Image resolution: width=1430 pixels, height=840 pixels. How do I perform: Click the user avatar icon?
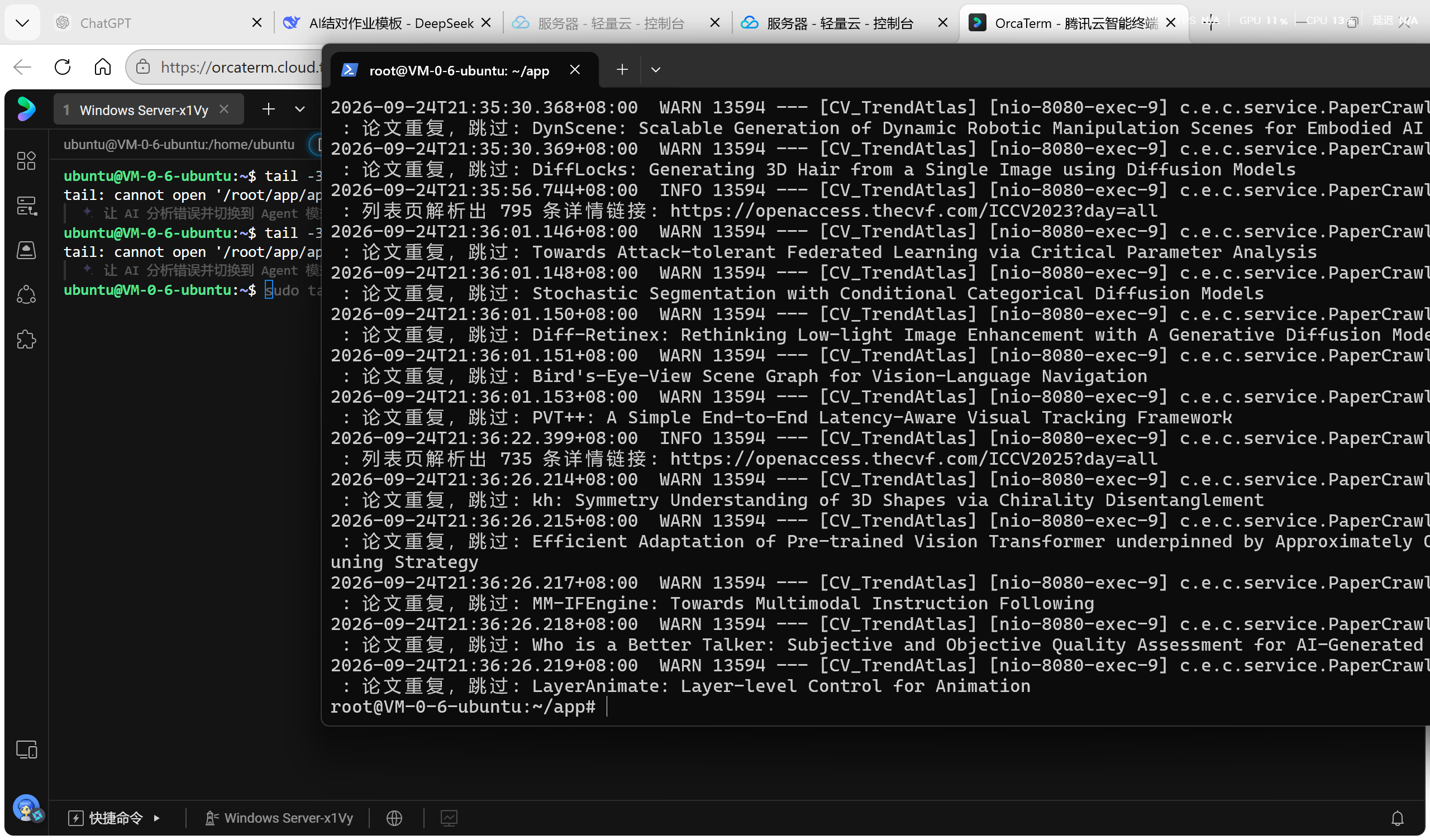pos(27,808)
